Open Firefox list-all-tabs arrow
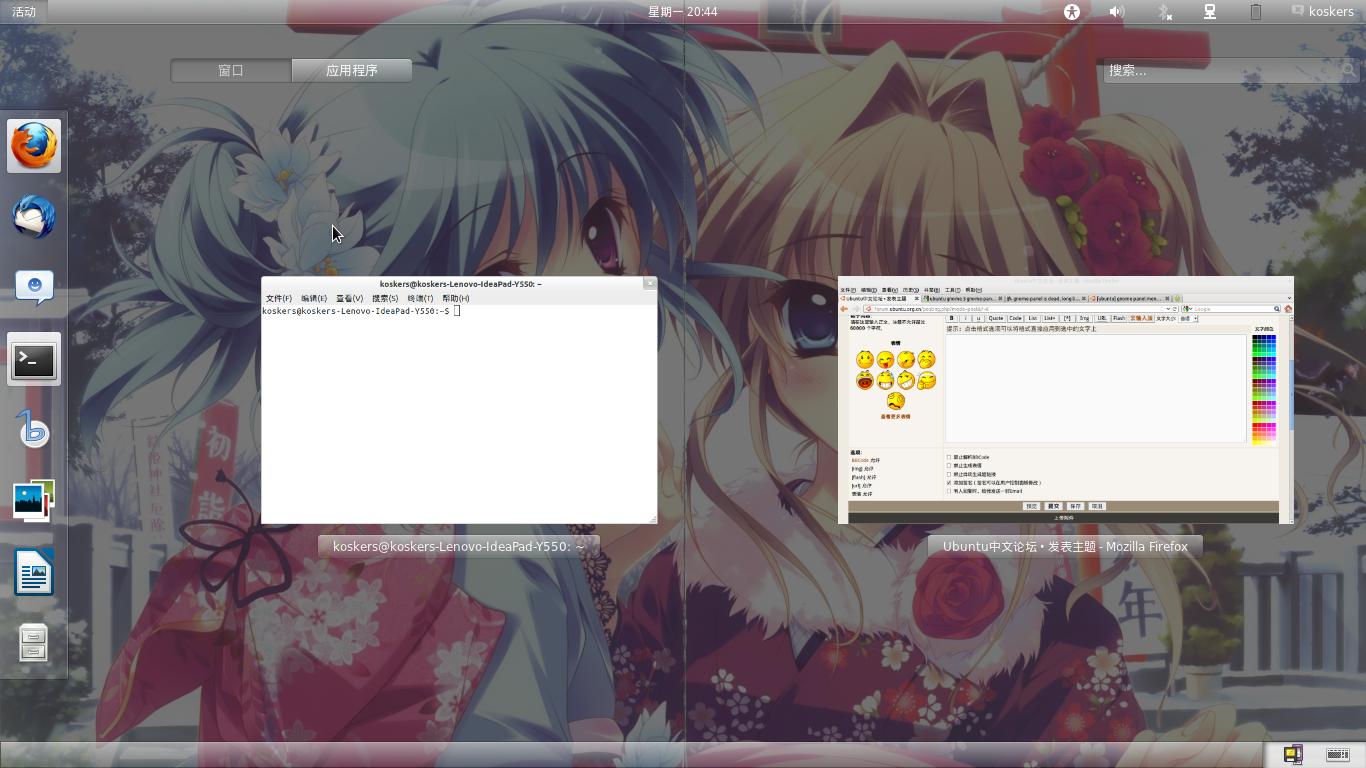The height and width of the screenshot is (768, 1366). point(1288,298)
